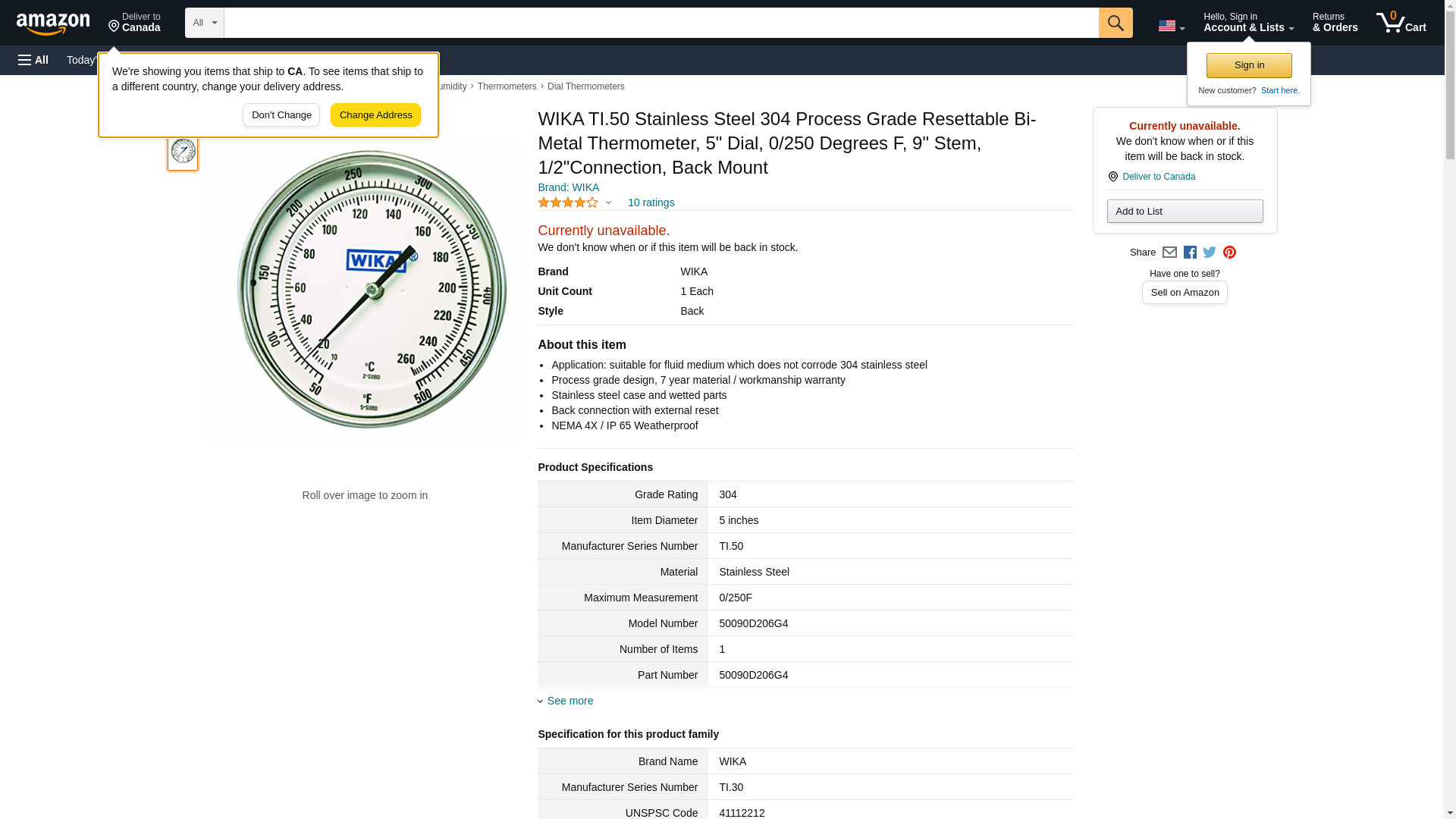Click into the Amazon search field
This screenshot has height=819, width=1456.
coord(660,23)
